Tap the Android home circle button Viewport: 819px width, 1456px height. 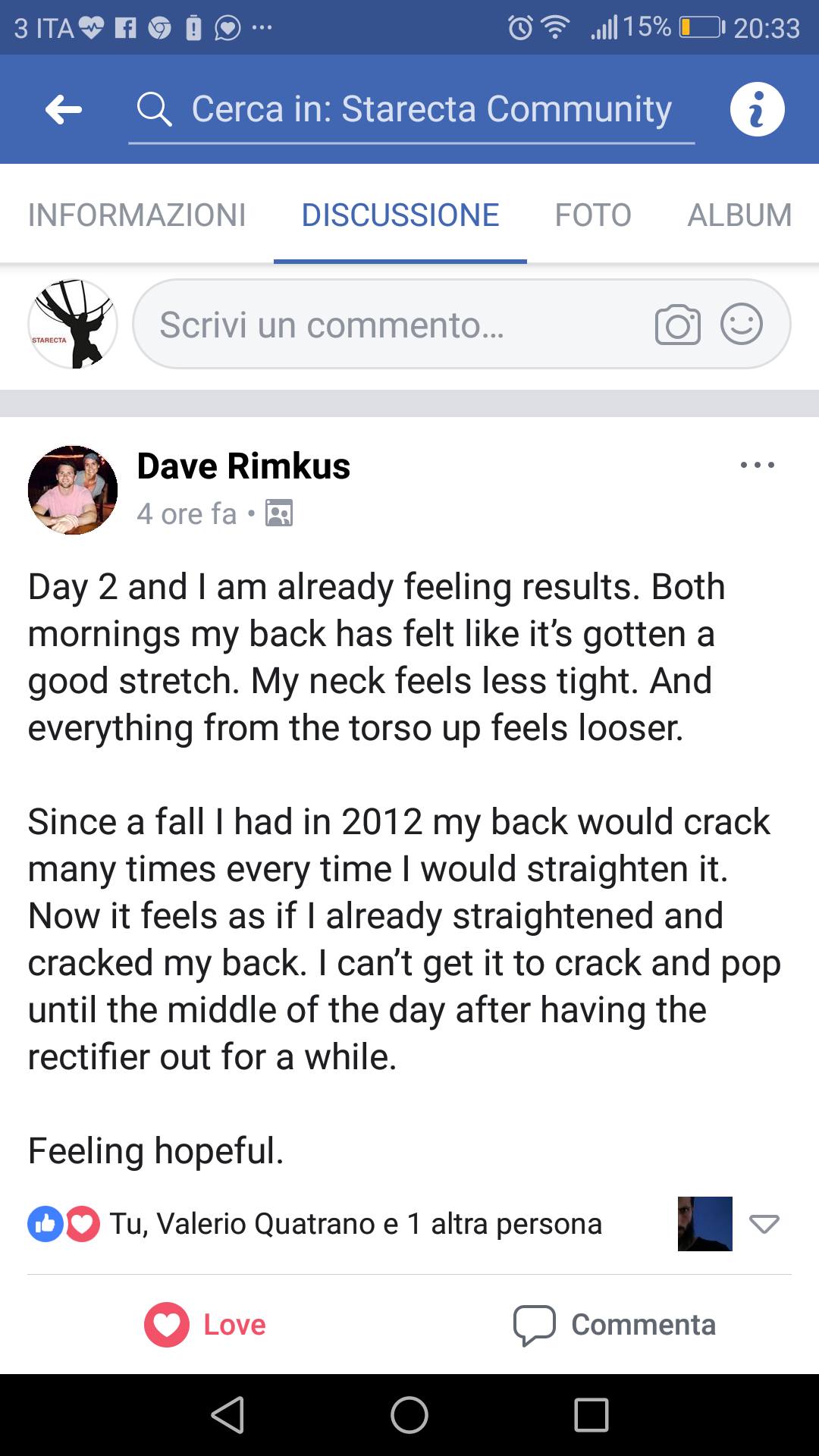pos(409,1415)
